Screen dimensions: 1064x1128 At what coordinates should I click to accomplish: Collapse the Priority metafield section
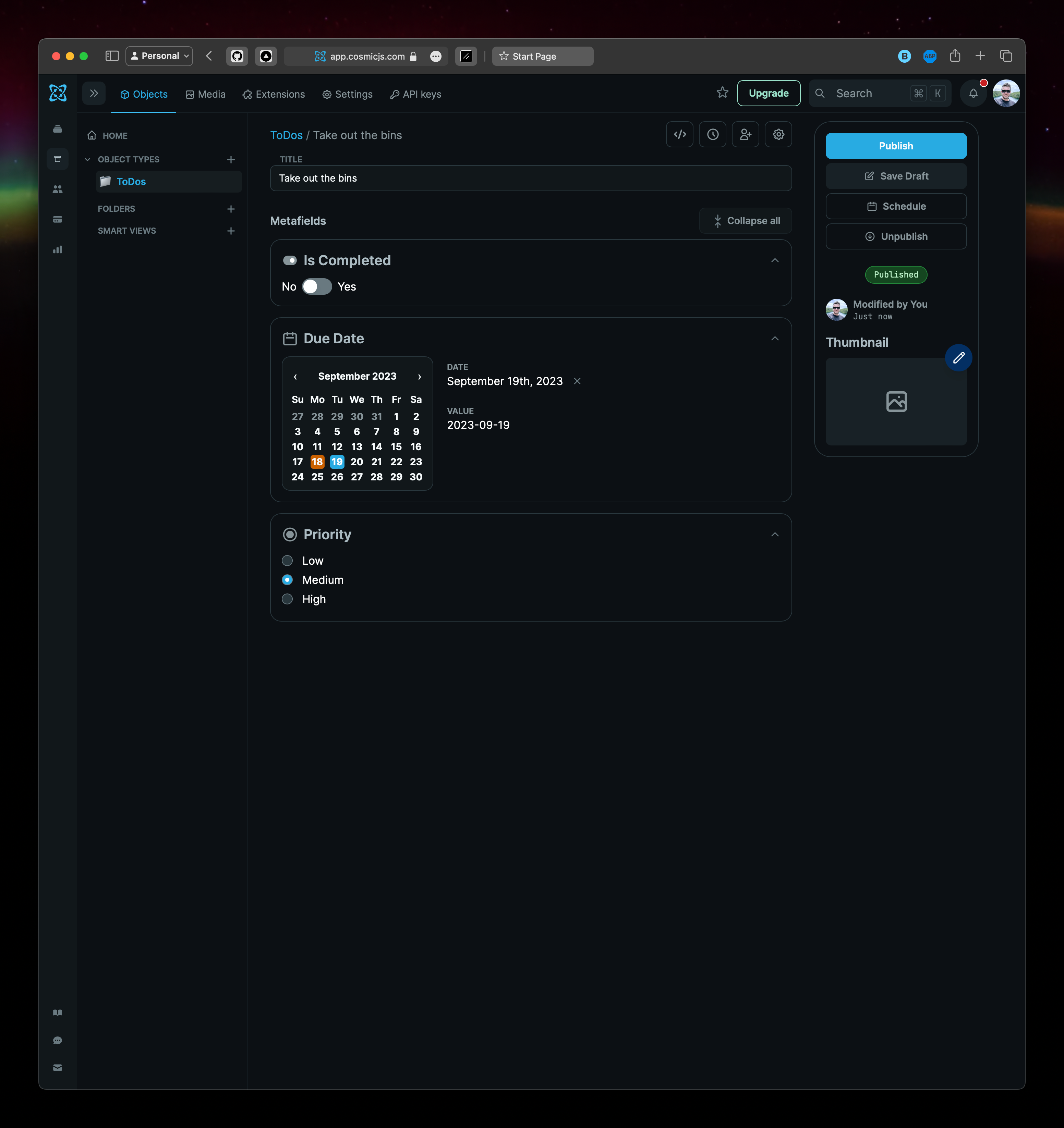(775, 533)
